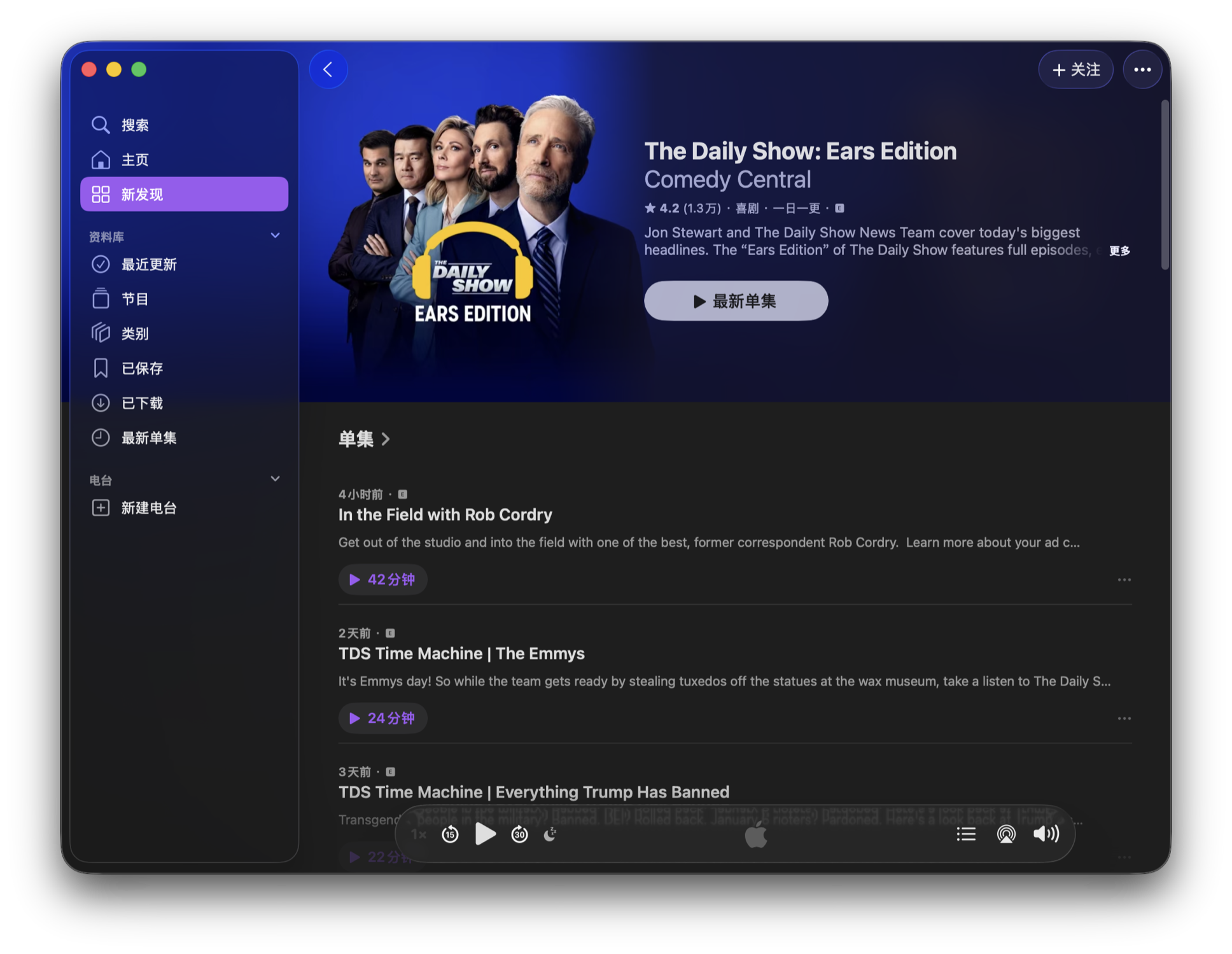Change playback speed 1x
Screen dimensions: 1232x954
[418, 834]
